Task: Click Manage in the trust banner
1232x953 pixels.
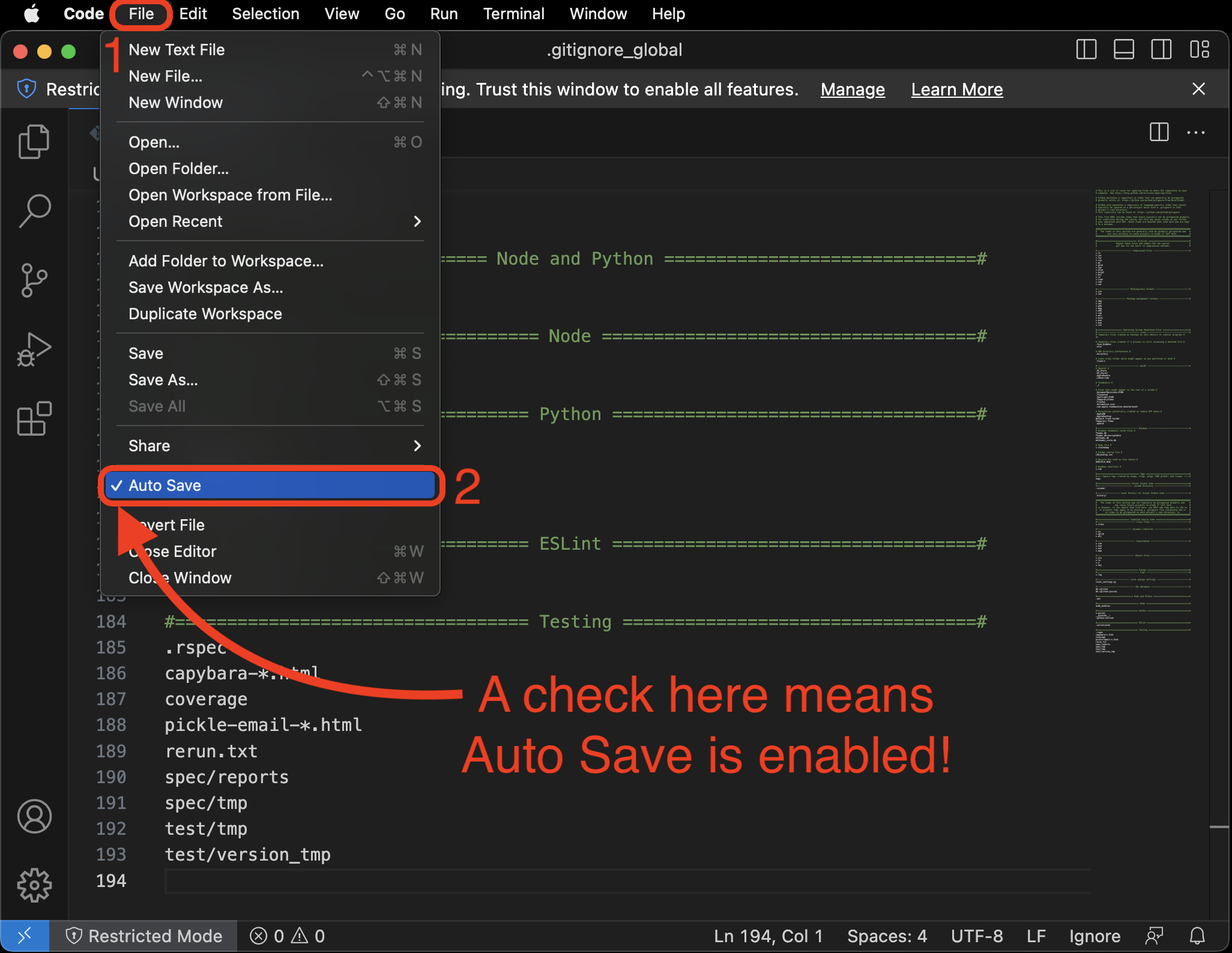Action: click(x=853, y=89)
